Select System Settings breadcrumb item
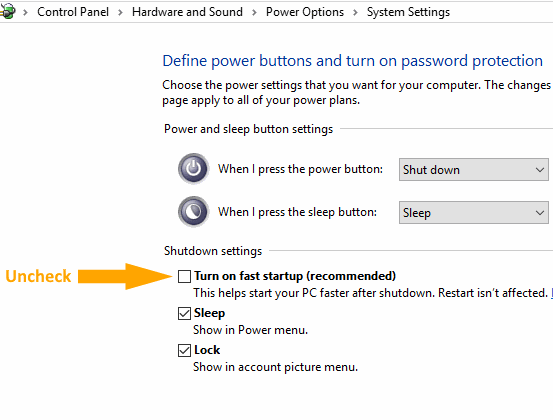The width and height of the screenshot is (553, 420). (x=408, y=12)
